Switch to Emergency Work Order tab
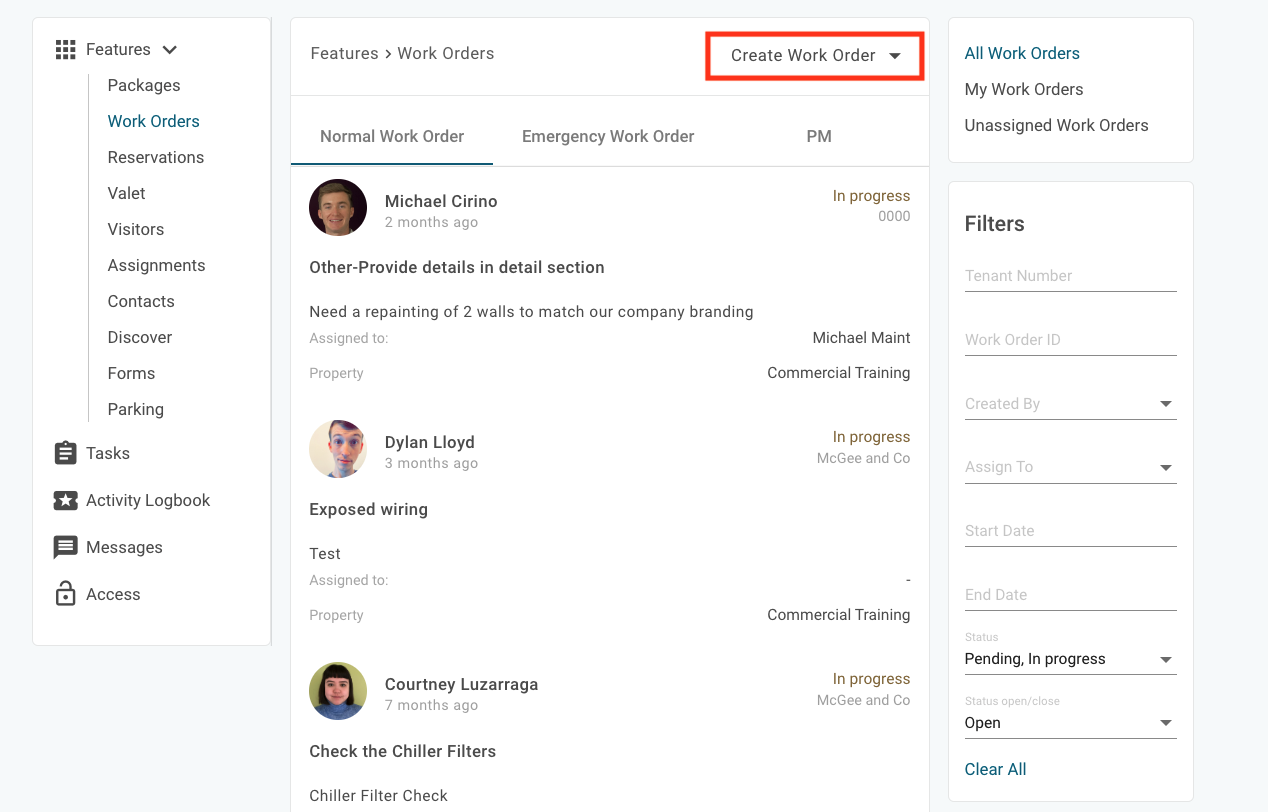Screen dimensions: 1268x812 (608, 136)
